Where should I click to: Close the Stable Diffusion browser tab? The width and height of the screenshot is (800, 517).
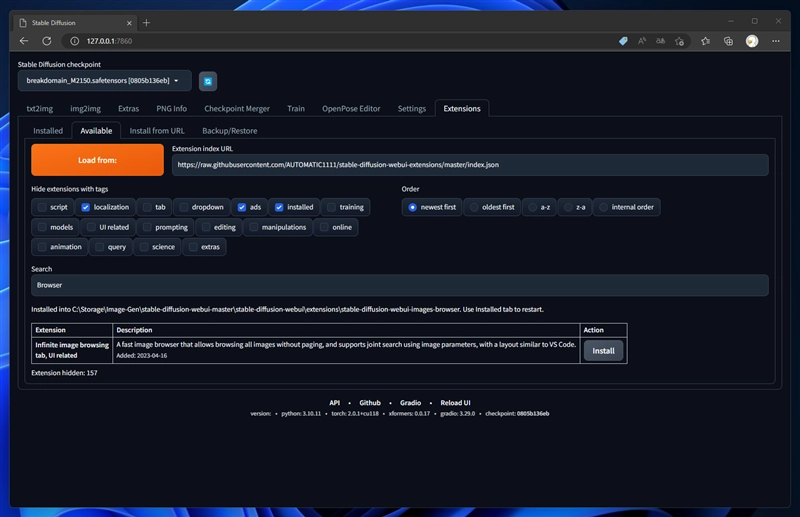coord(129,23)
